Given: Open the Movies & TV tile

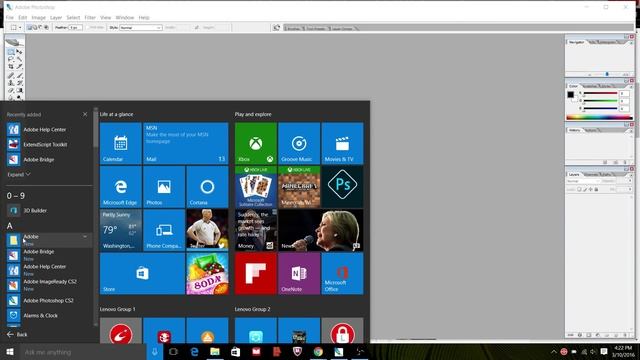Looking at the screenshot, I should pyautogui.click(x=342, y=143).
